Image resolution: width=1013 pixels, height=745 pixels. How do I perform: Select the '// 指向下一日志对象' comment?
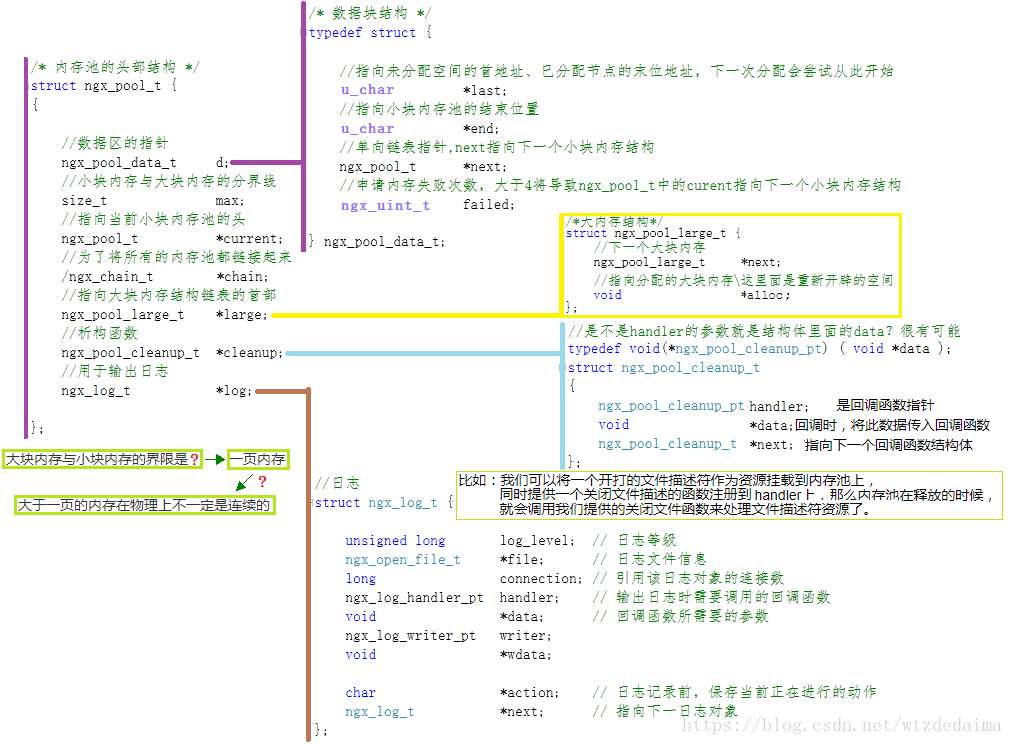click(665, 711)
